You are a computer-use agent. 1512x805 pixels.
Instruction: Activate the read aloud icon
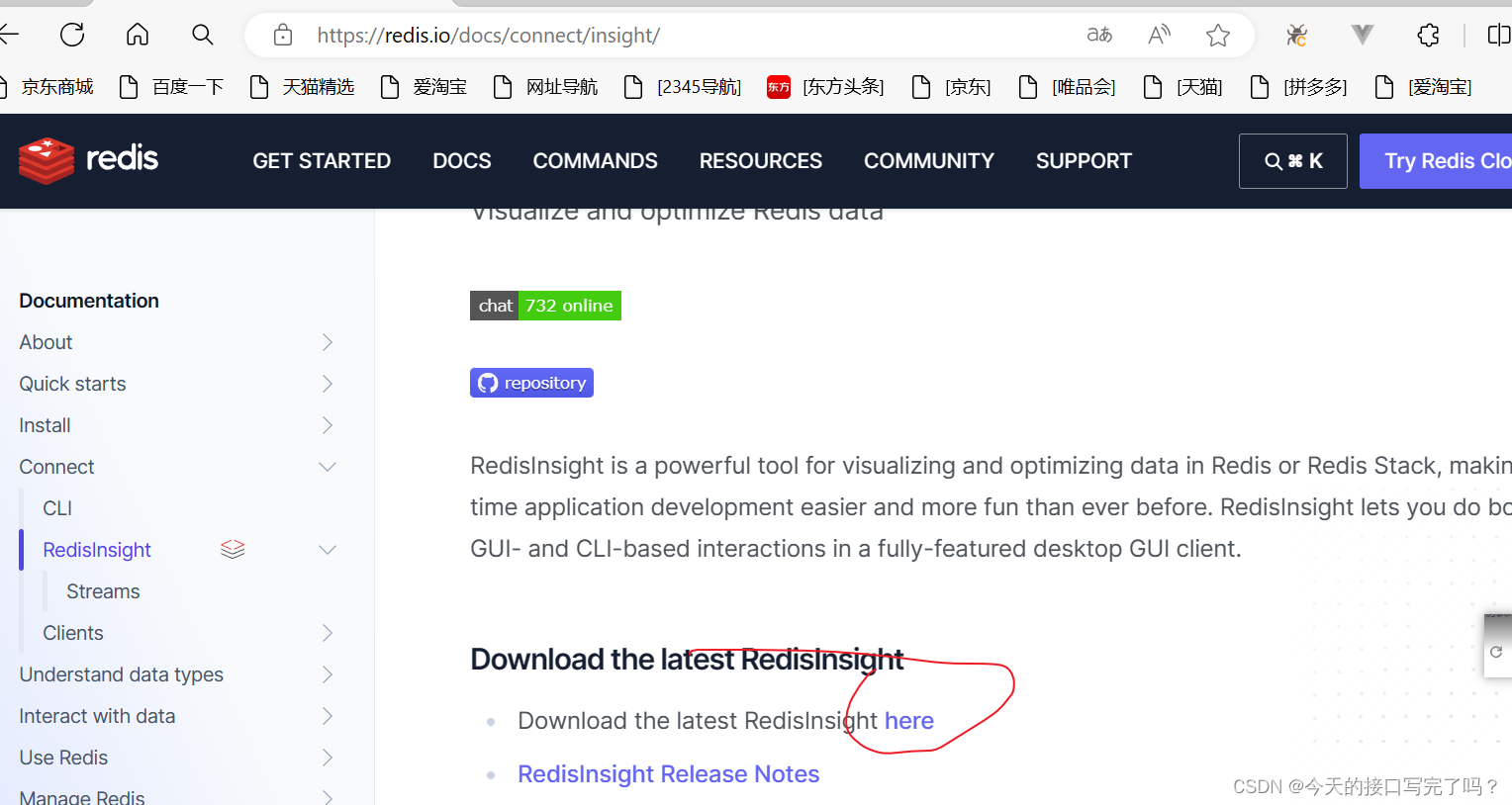1159,36
